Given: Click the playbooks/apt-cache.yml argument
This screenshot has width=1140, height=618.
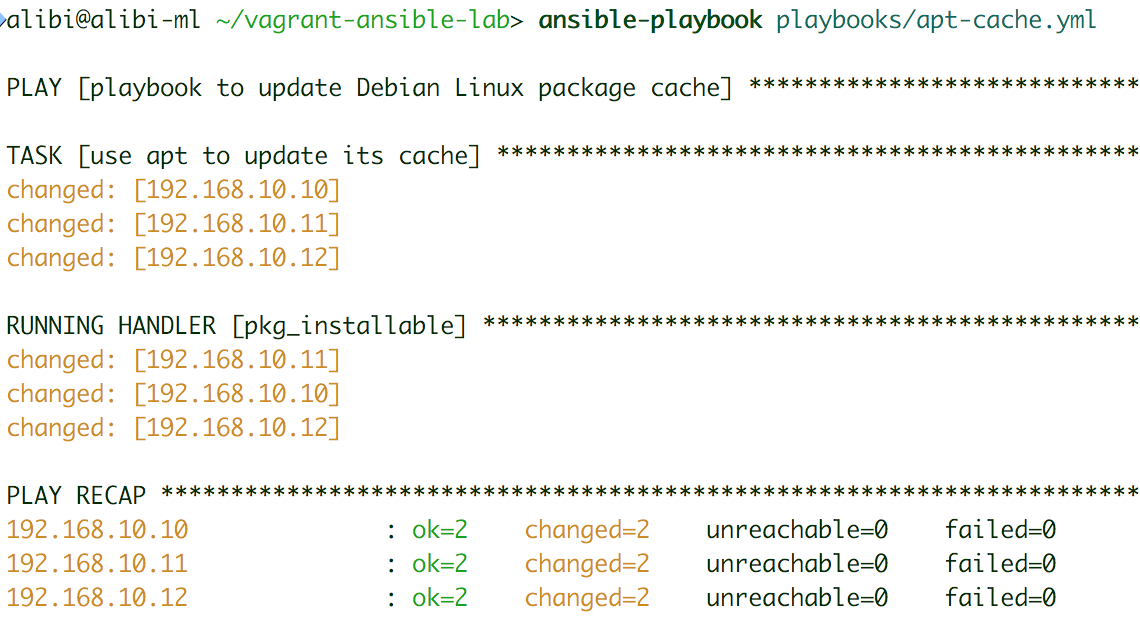Looking at the screenshot, I should [935, 20].
